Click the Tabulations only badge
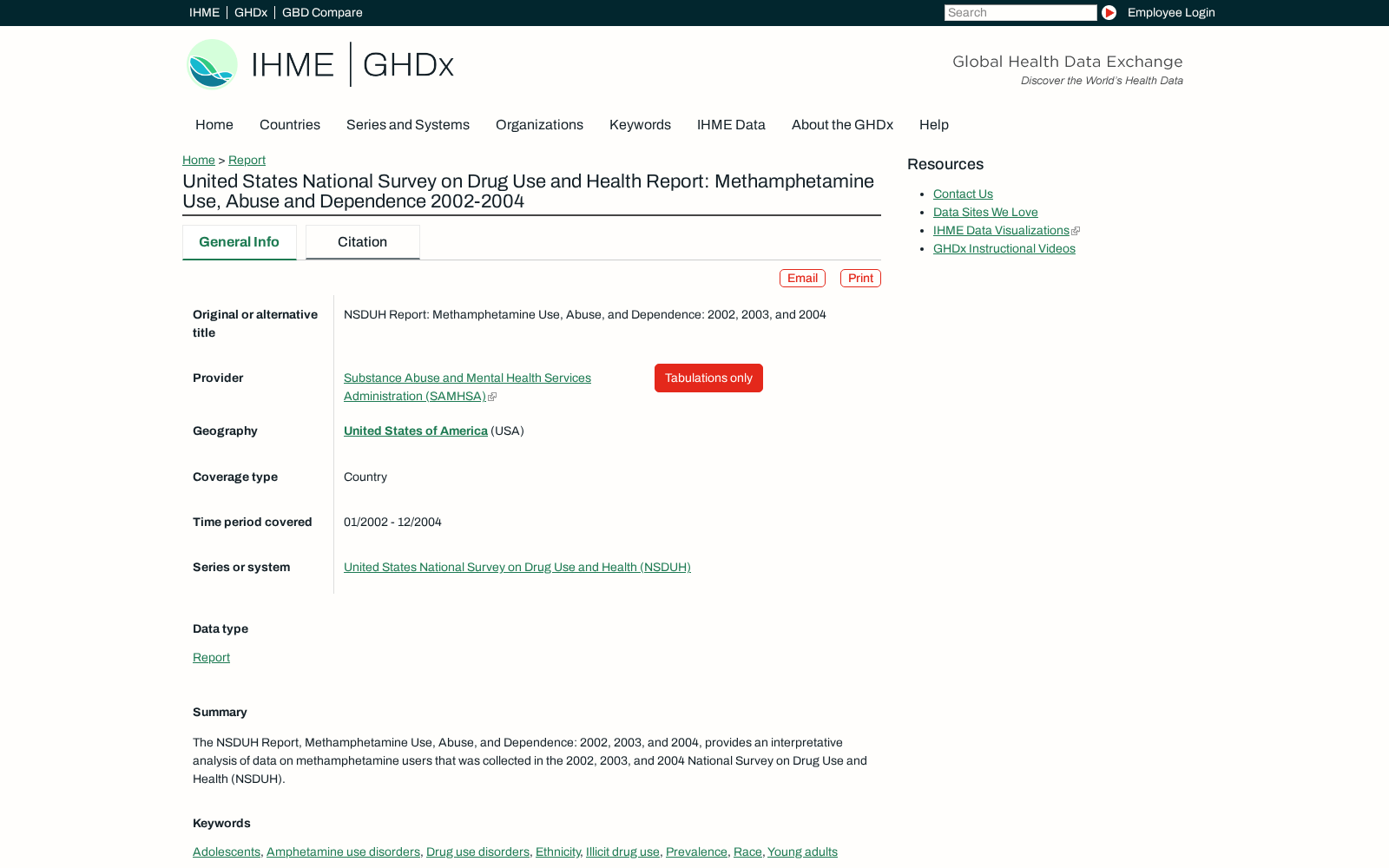 (x=708, y=378)
